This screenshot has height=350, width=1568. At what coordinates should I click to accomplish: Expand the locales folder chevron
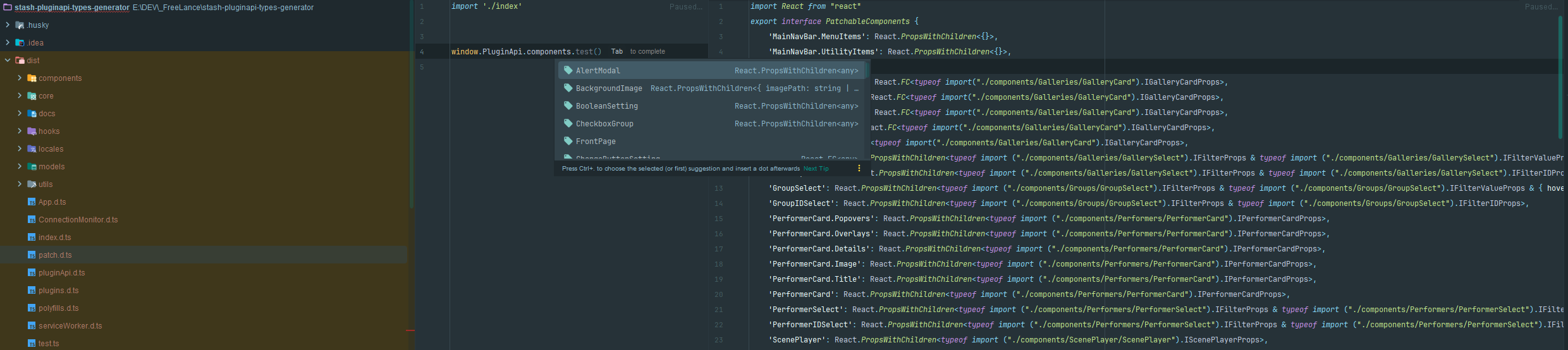(x=20, y=149)
